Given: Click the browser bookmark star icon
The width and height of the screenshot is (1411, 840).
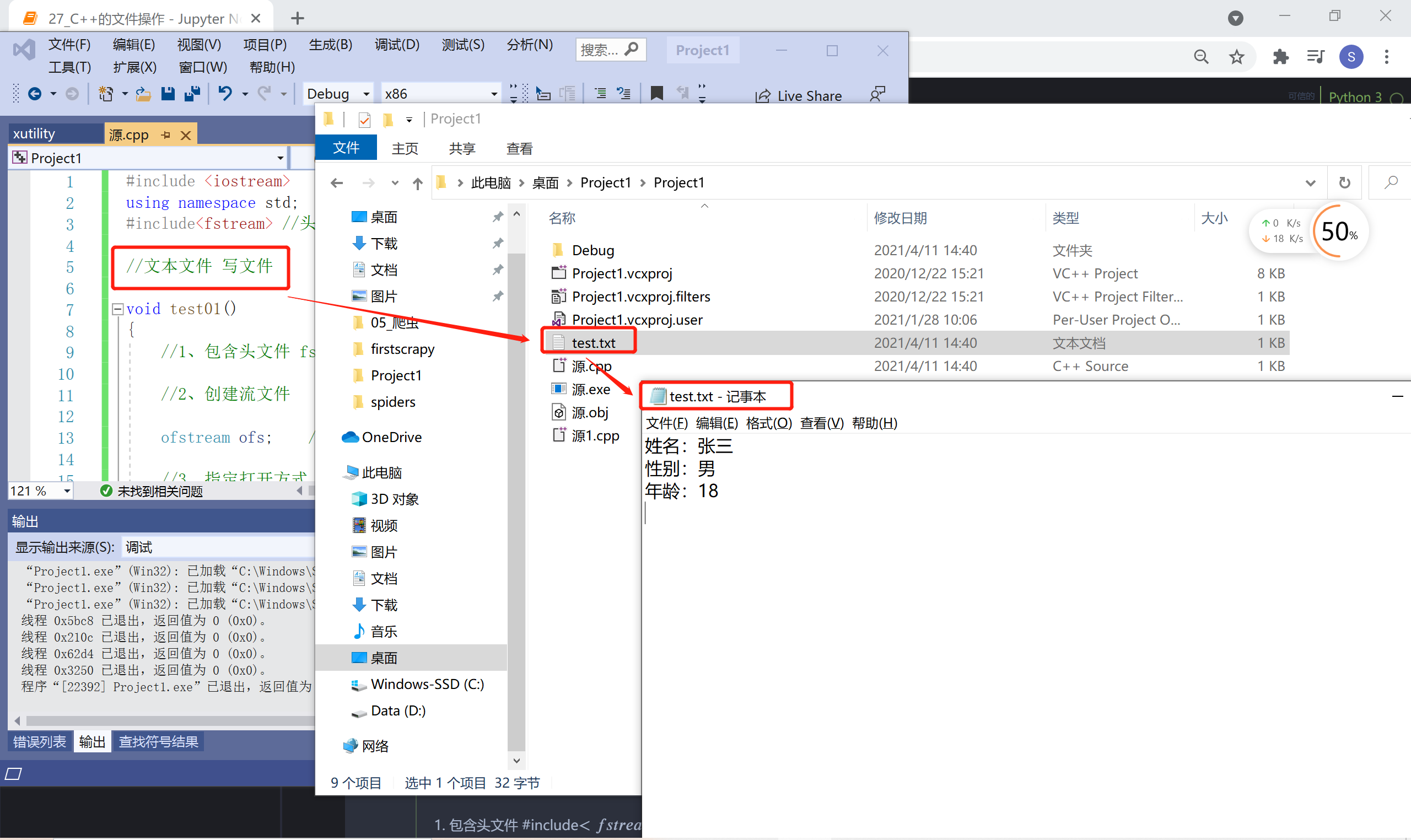Looking at the screenshot, I should tap(1237, 57).
